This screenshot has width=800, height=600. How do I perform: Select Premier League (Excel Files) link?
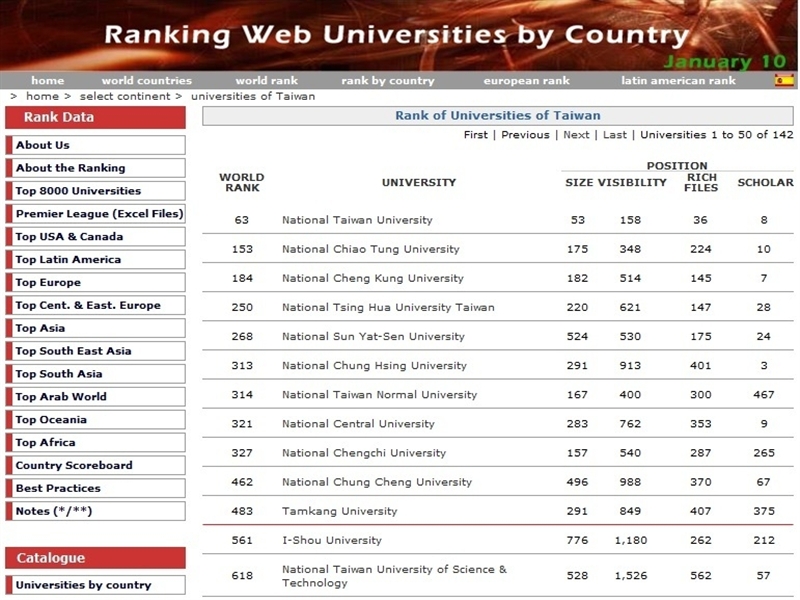99,214
